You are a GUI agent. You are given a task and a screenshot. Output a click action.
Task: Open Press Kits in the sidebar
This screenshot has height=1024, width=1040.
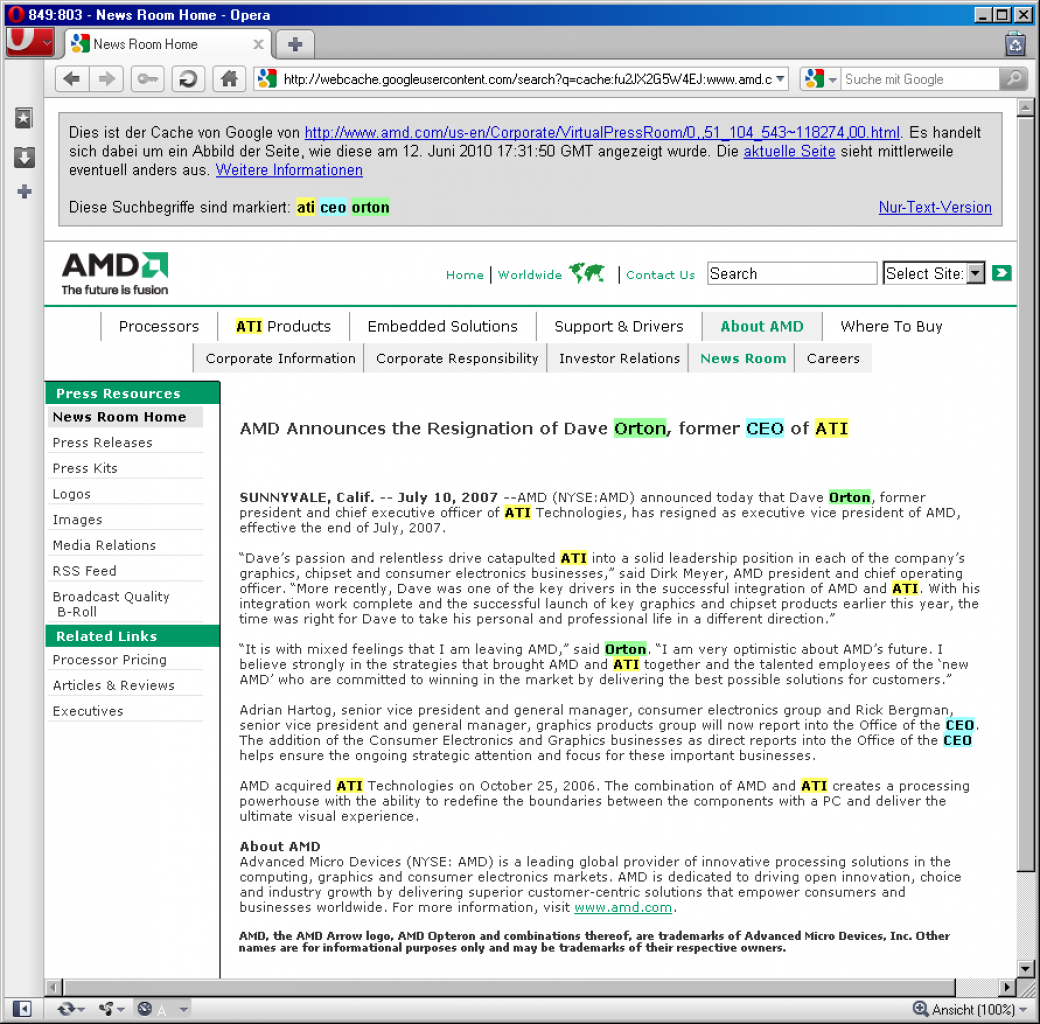85,468
